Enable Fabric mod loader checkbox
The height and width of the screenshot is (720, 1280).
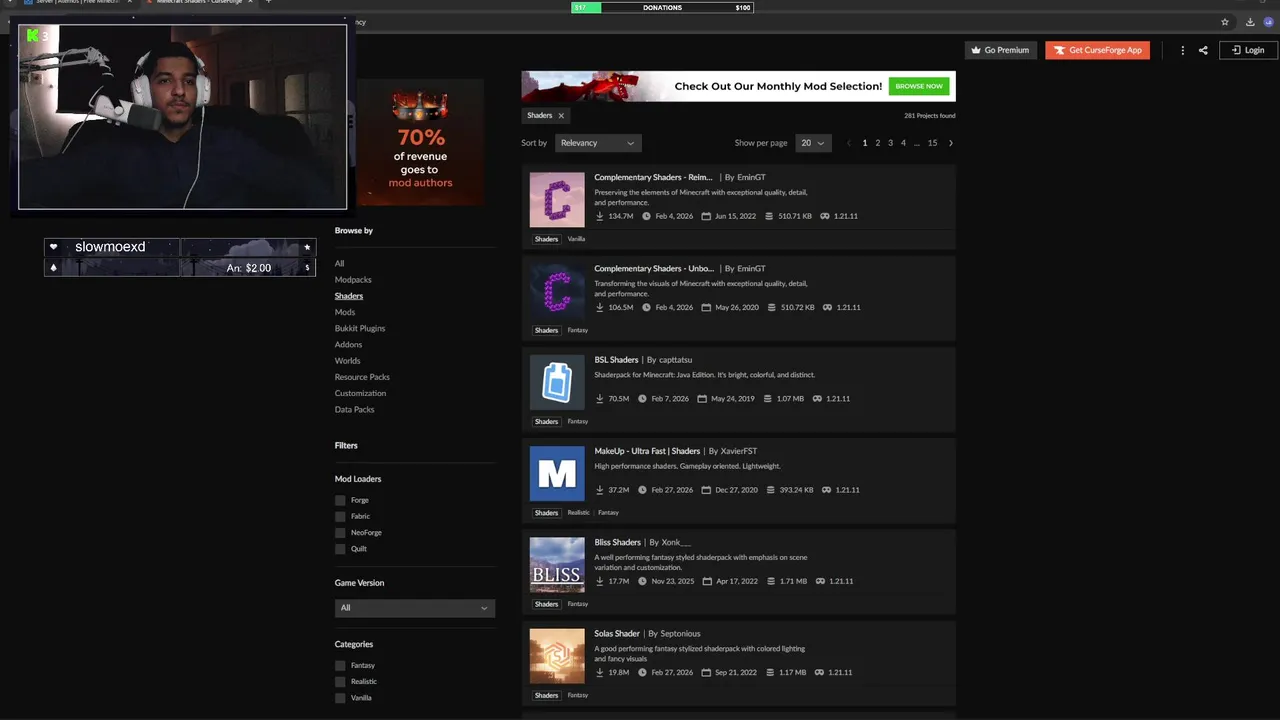[340, 516]
